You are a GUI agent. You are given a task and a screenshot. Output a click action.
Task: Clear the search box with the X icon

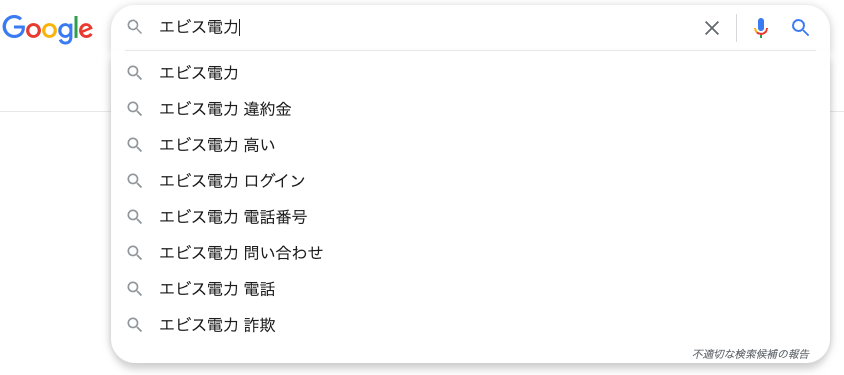pos(712,28)
